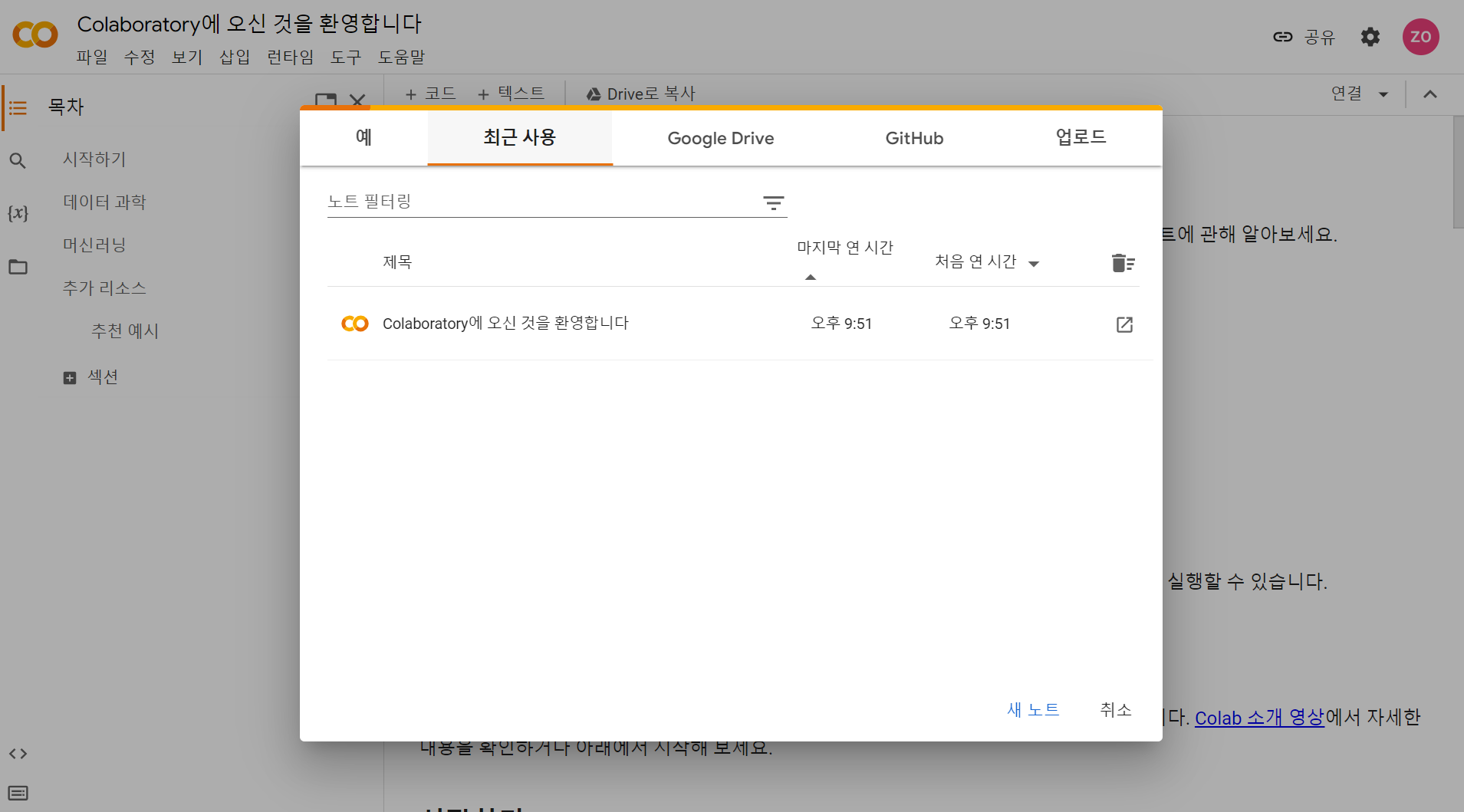Open the code snippets icon
The width and height of the screenshot is (1464, 812).
click(18, 754)
